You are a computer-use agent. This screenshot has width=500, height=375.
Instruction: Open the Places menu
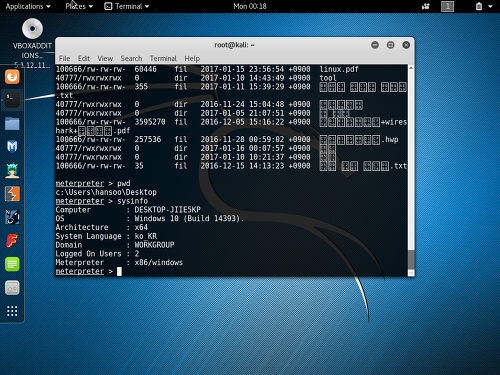[79, 6]
